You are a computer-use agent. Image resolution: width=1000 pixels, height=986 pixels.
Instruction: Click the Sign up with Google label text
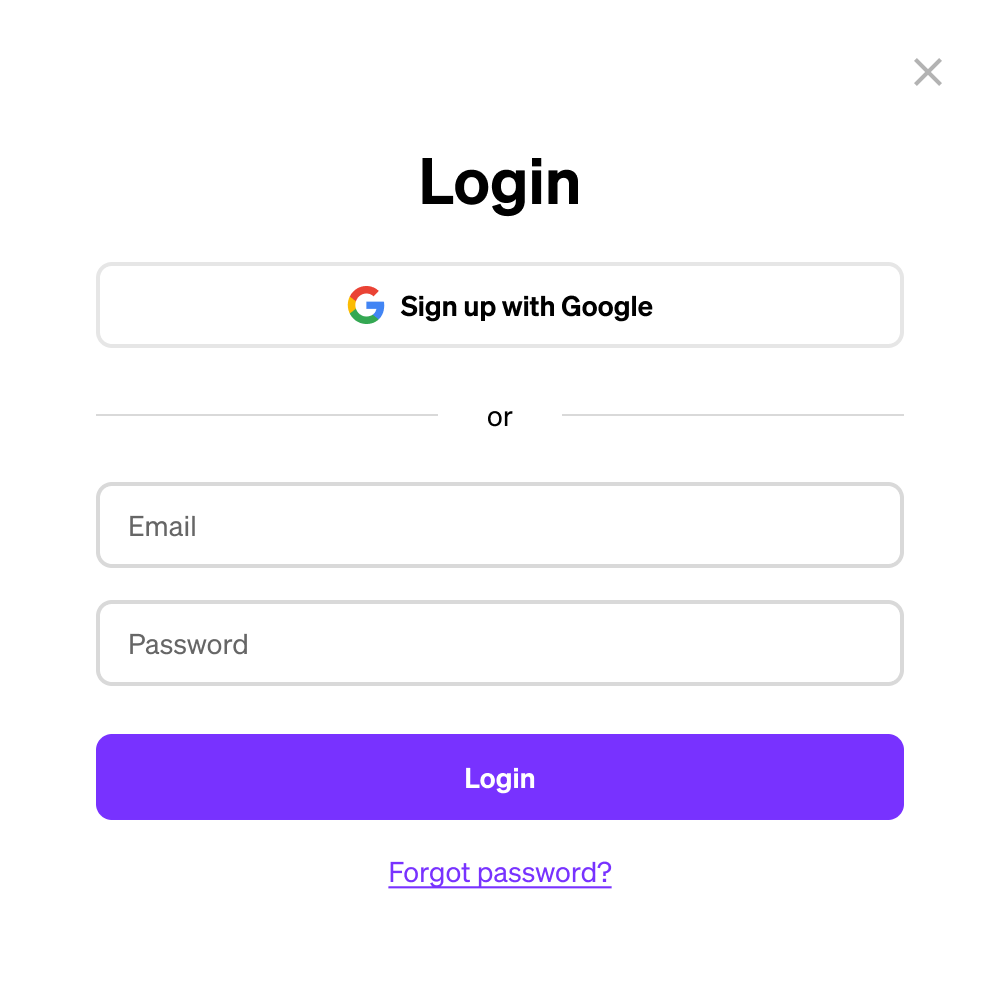pos(526,306)
